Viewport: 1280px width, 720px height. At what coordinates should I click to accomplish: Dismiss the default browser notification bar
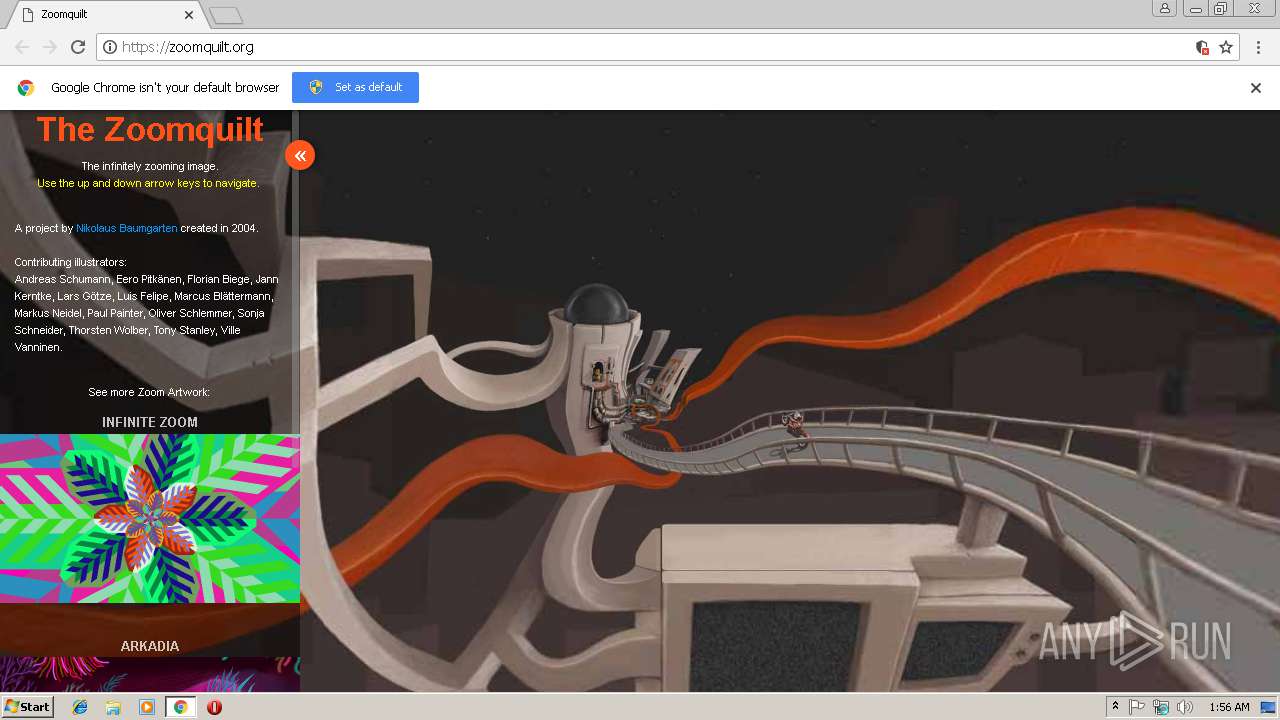(x=1256, y=88)
